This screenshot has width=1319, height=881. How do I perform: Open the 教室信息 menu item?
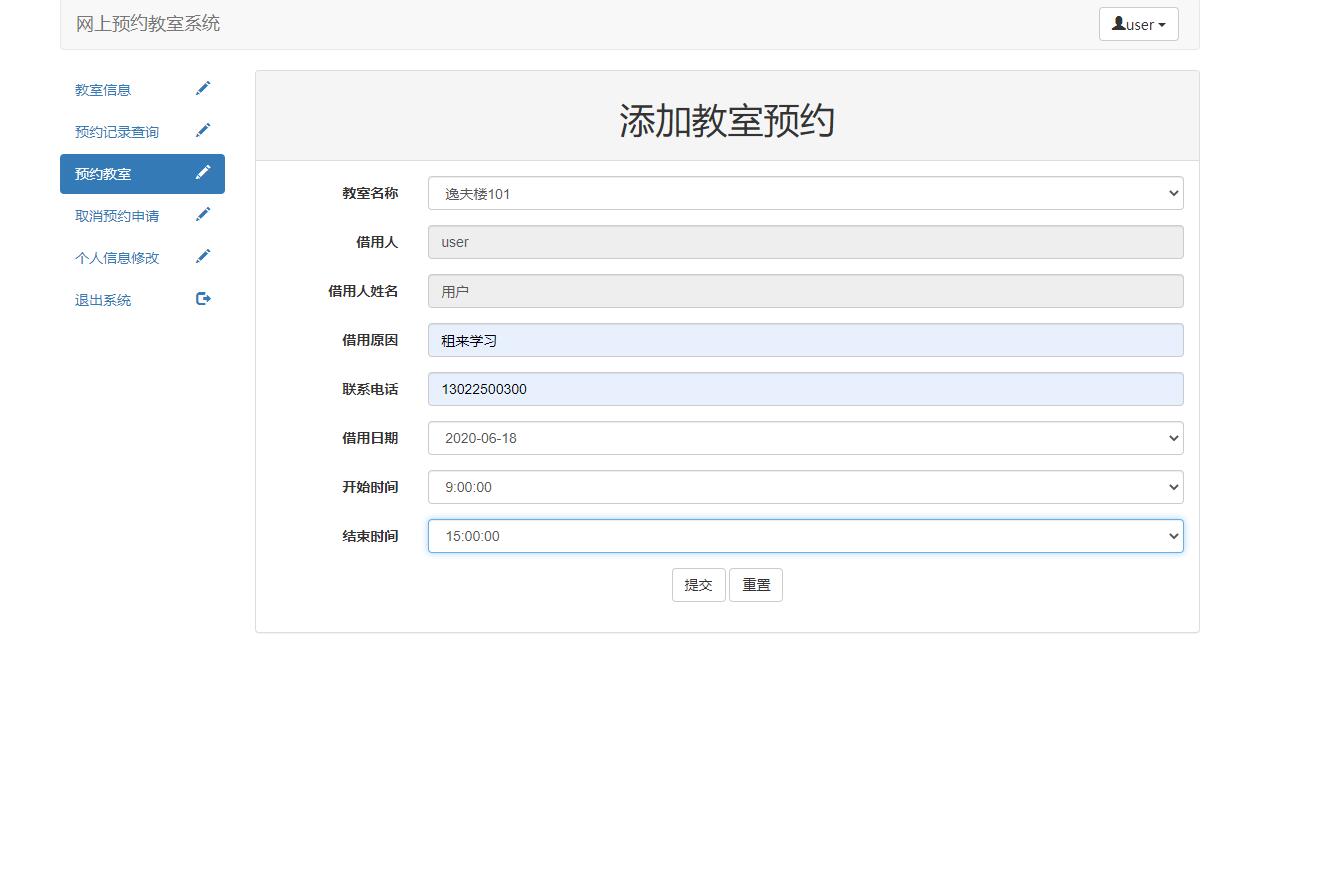point(102,88)
